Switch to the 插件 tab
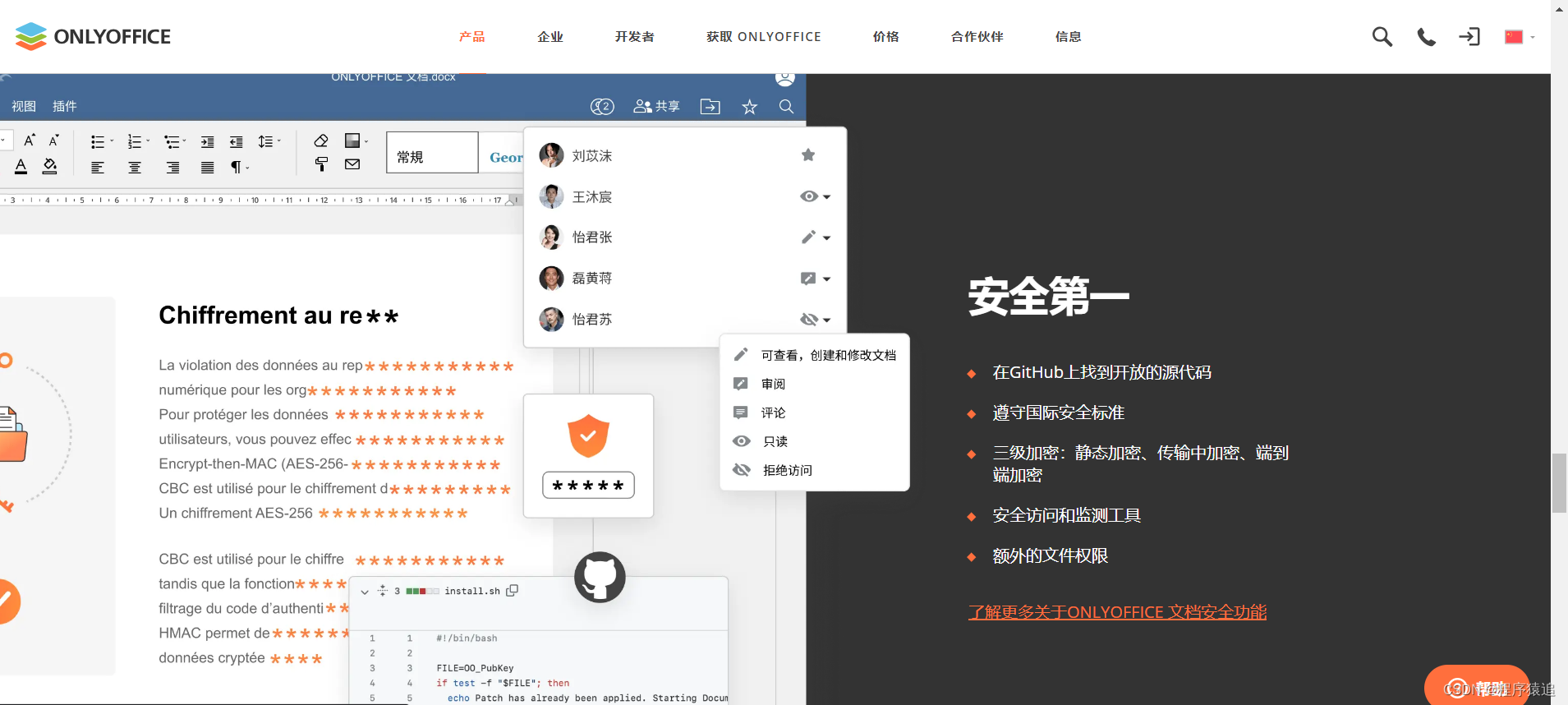This screenshot has width=1568, height=705. click(65, 106)
